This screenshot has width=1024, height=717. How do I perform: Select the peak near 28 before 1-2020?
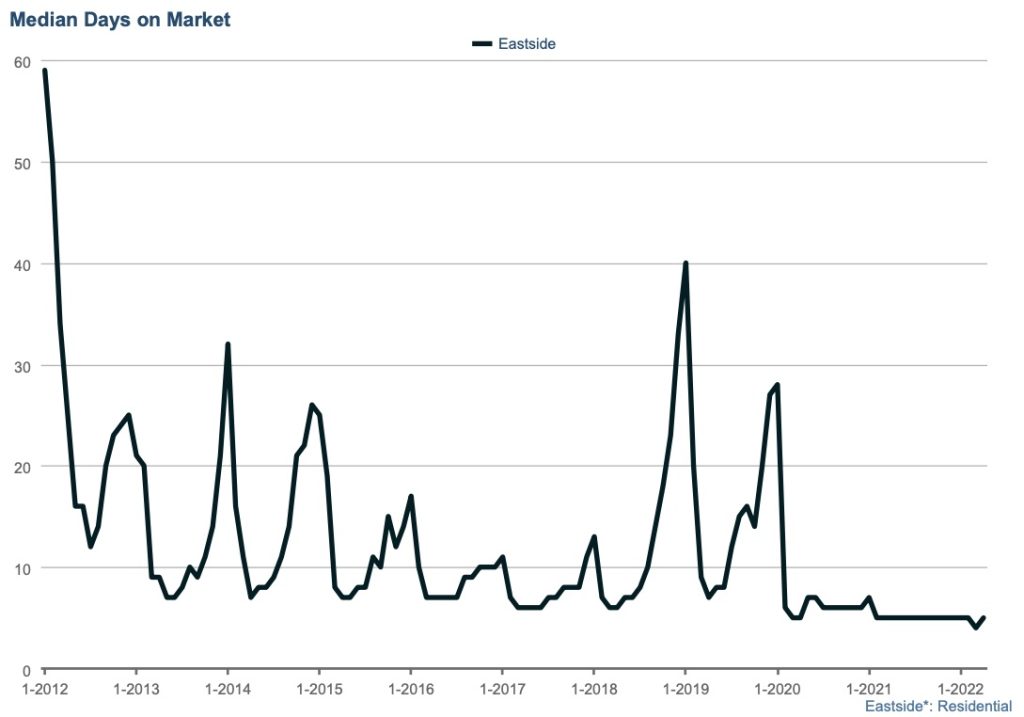coord(777,385)
